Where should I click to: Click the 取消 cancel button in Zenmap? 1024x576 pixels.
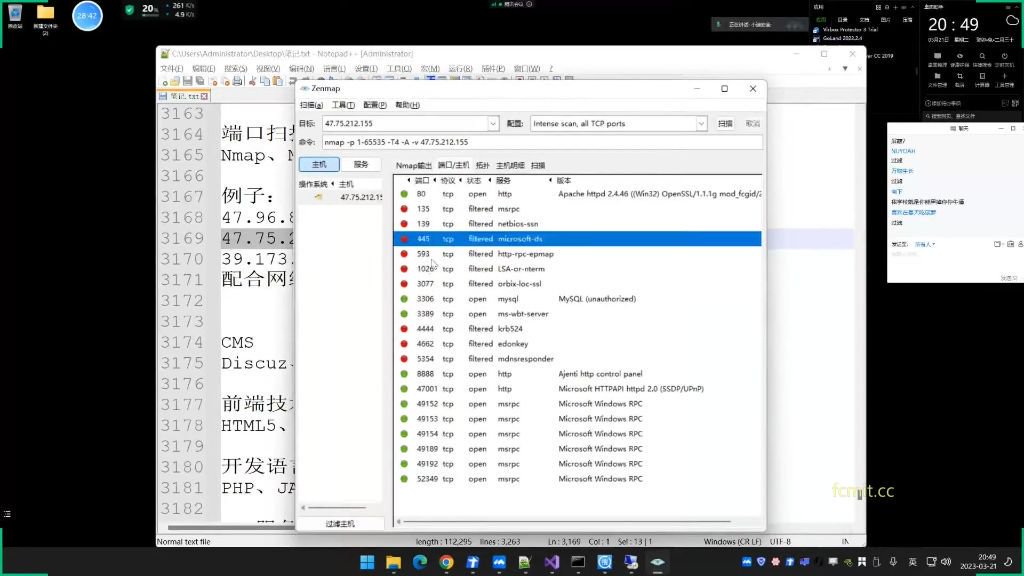752,123
